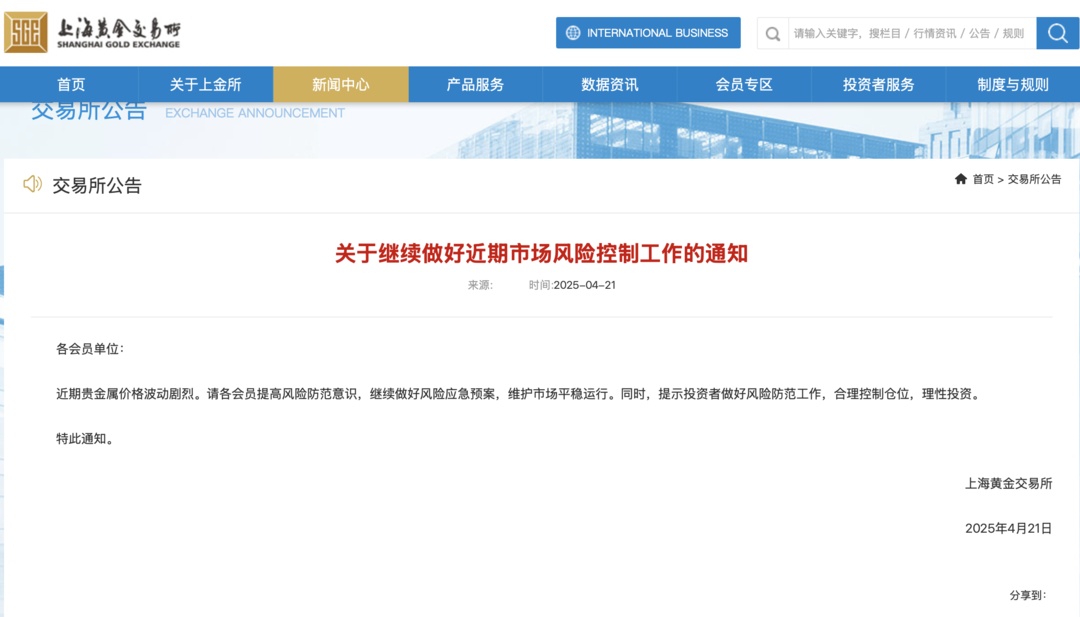
Task: Click the home icon in breadcrumb
Action: click(961, 179)
